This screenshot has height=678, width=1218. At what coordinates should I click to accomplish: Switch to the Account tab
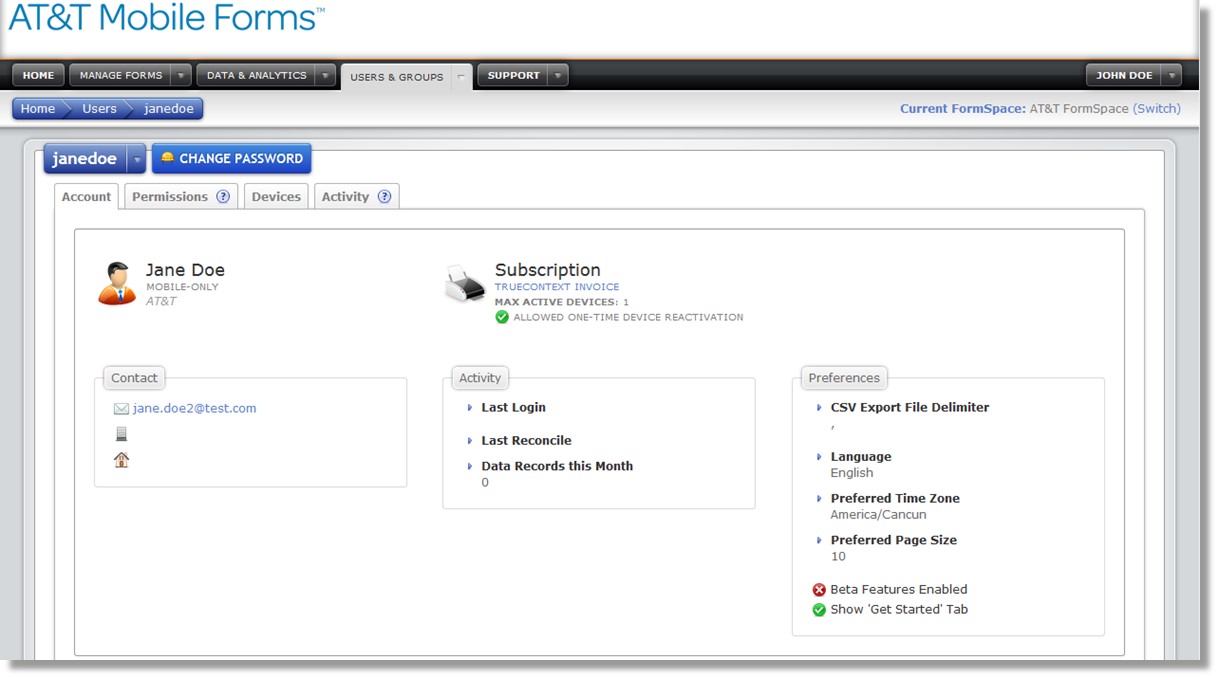(86, 197)
